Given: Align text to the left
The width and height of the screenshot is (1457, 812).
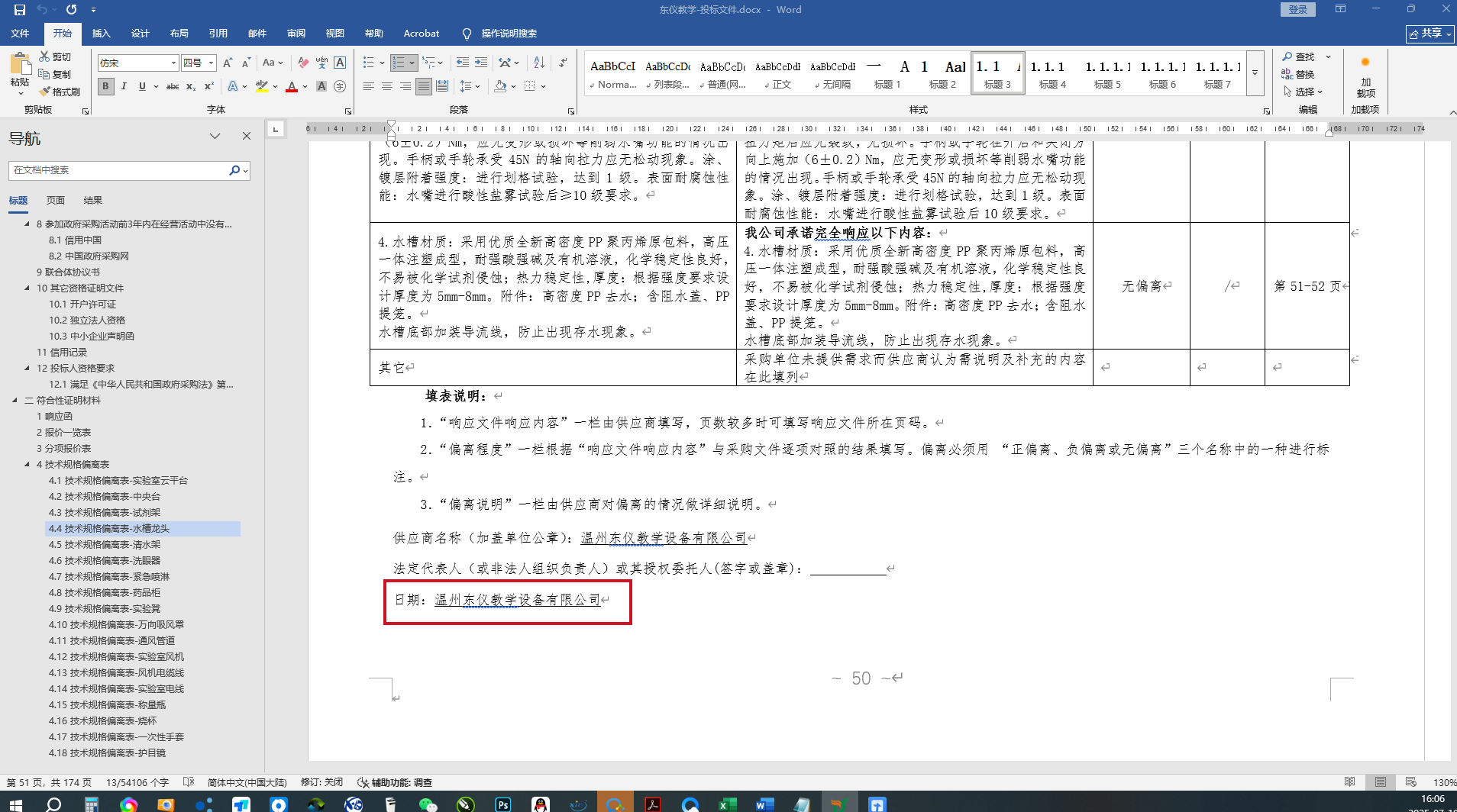Looking at the screenshot, I should pyautogui.click(x=369, y=86).
